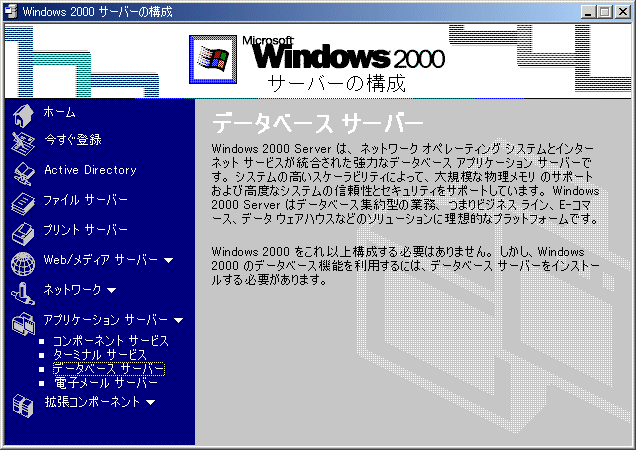Close the サーバーの構成 window
The image size is (636, 450).
623,12
